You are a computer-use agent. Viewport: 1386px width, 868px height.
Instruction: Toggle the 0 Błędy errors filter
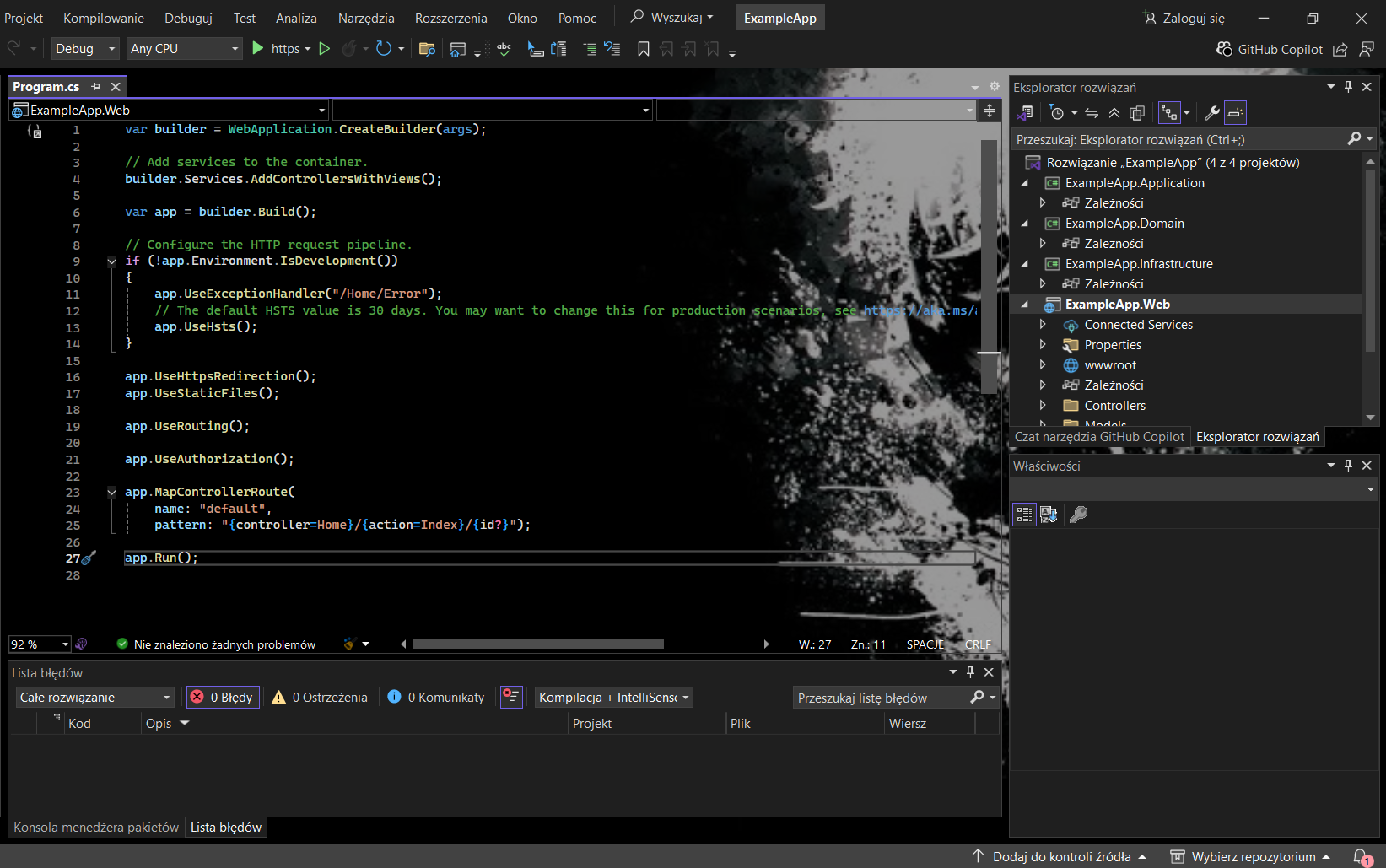(223, 698)
